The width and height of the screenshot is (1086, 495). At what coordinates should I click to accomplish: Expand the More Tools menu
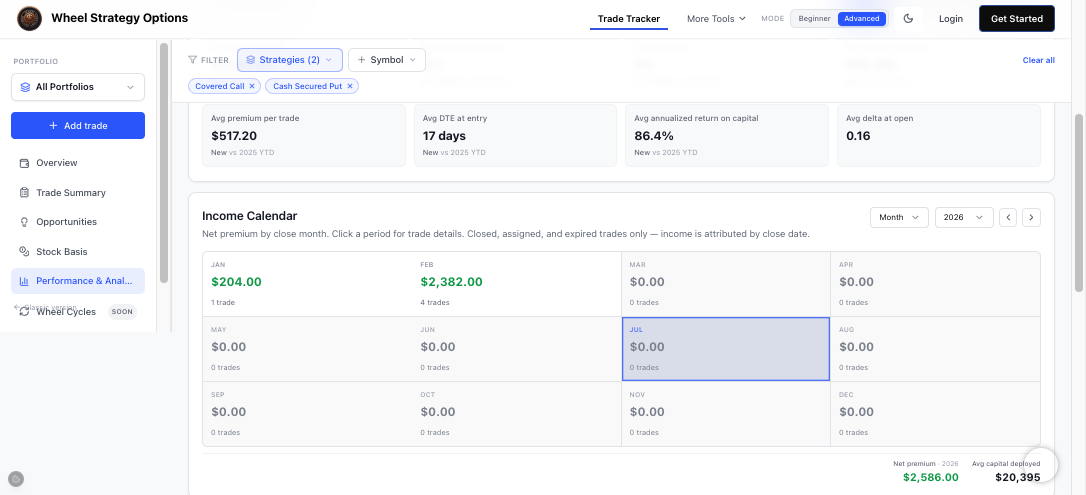pyautogui.click(x=716, y=19)
